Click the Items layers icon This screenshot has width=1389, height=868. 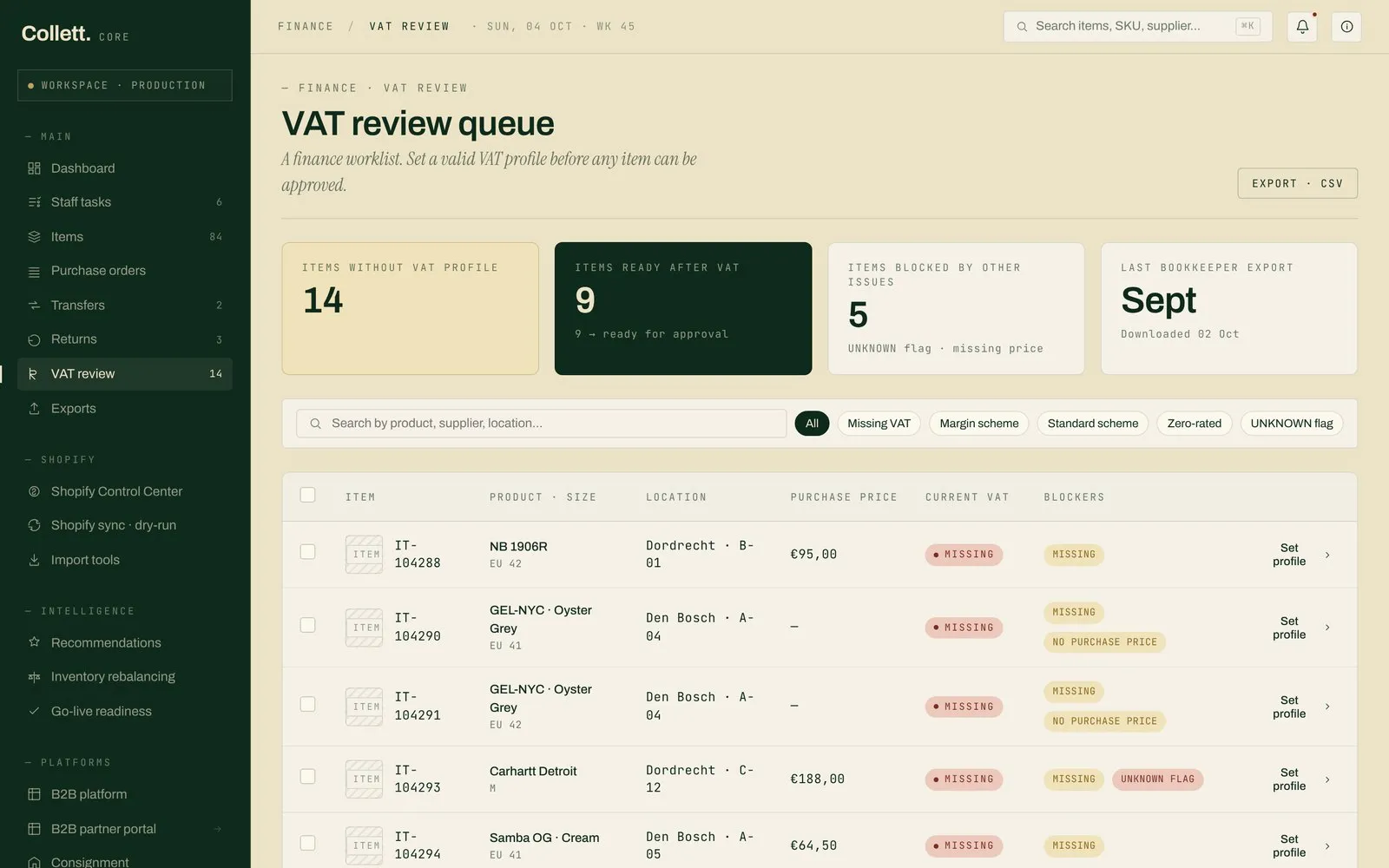click(x=34, y=237)
